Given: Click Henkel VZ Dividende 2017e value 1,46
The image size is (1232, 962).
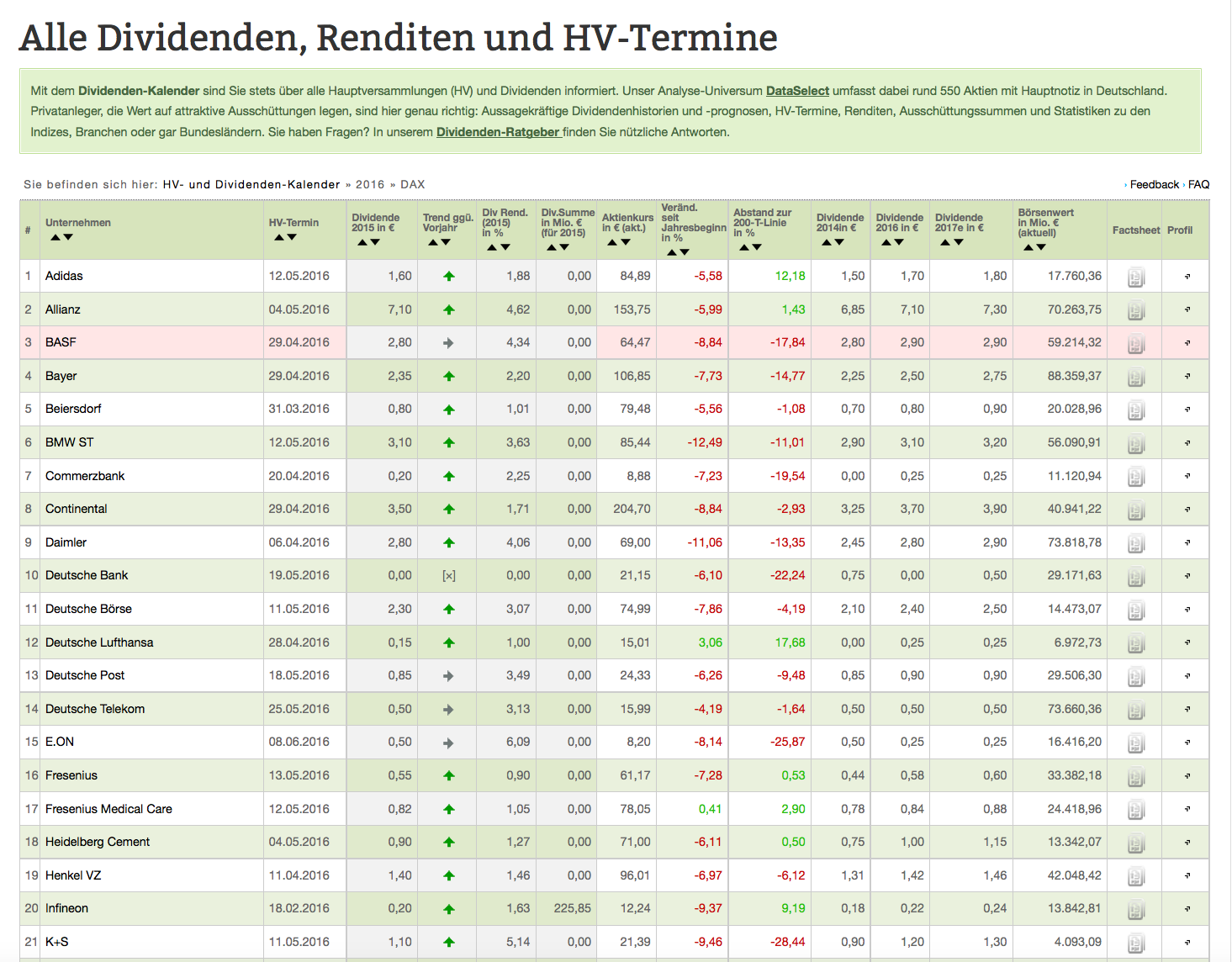Looking at the screenshot, I should coord(995,875).
